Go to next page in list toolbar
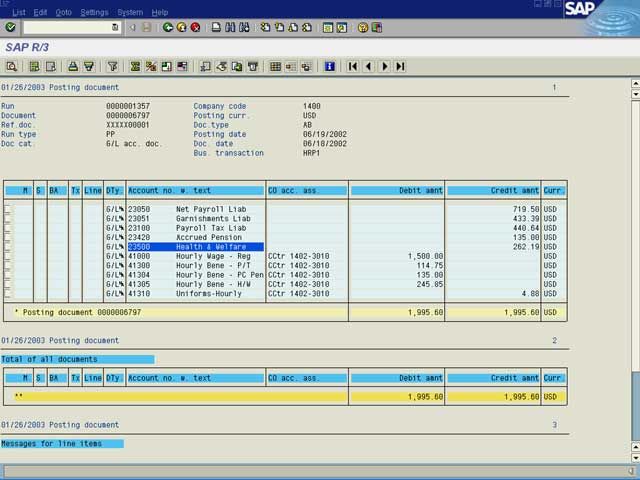Viewport: 640px width, 480px height. [384, 66]
